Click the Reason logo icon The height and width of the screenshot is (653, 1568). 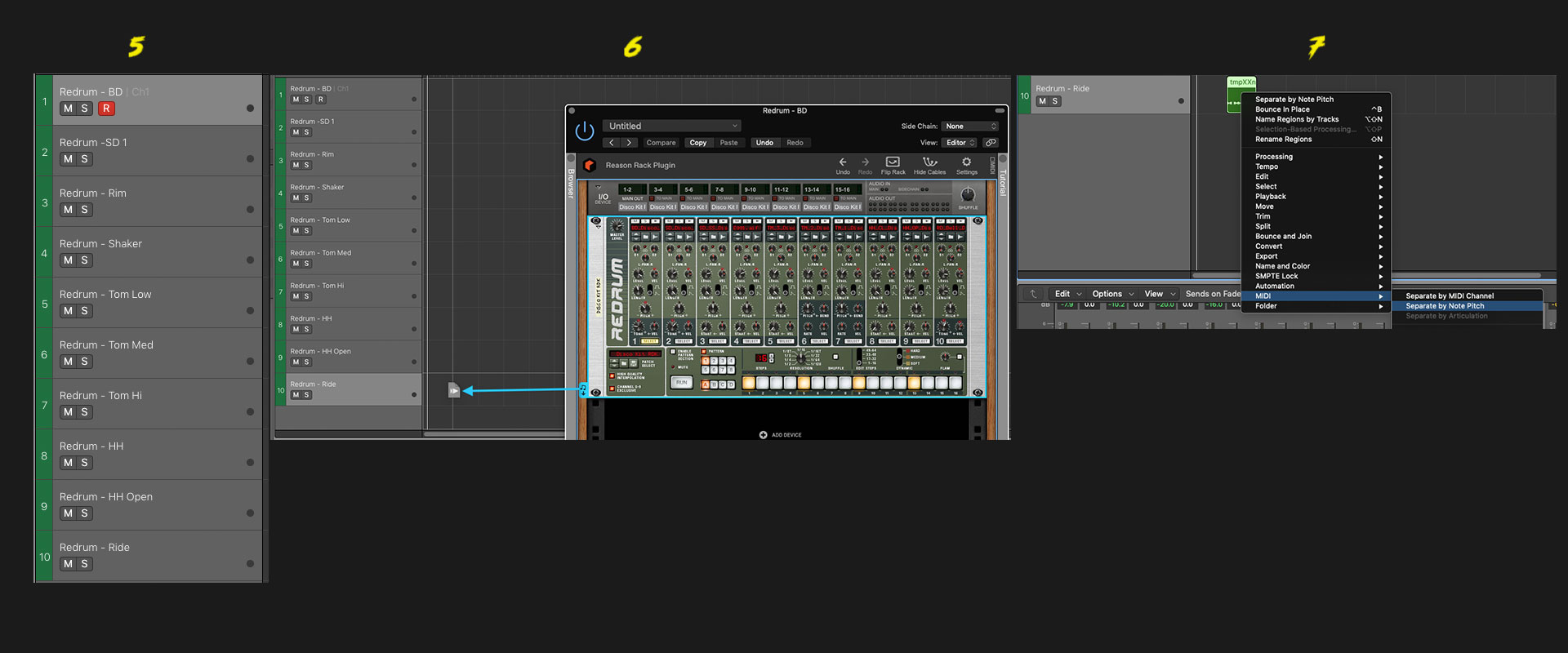tap(589, 165)
